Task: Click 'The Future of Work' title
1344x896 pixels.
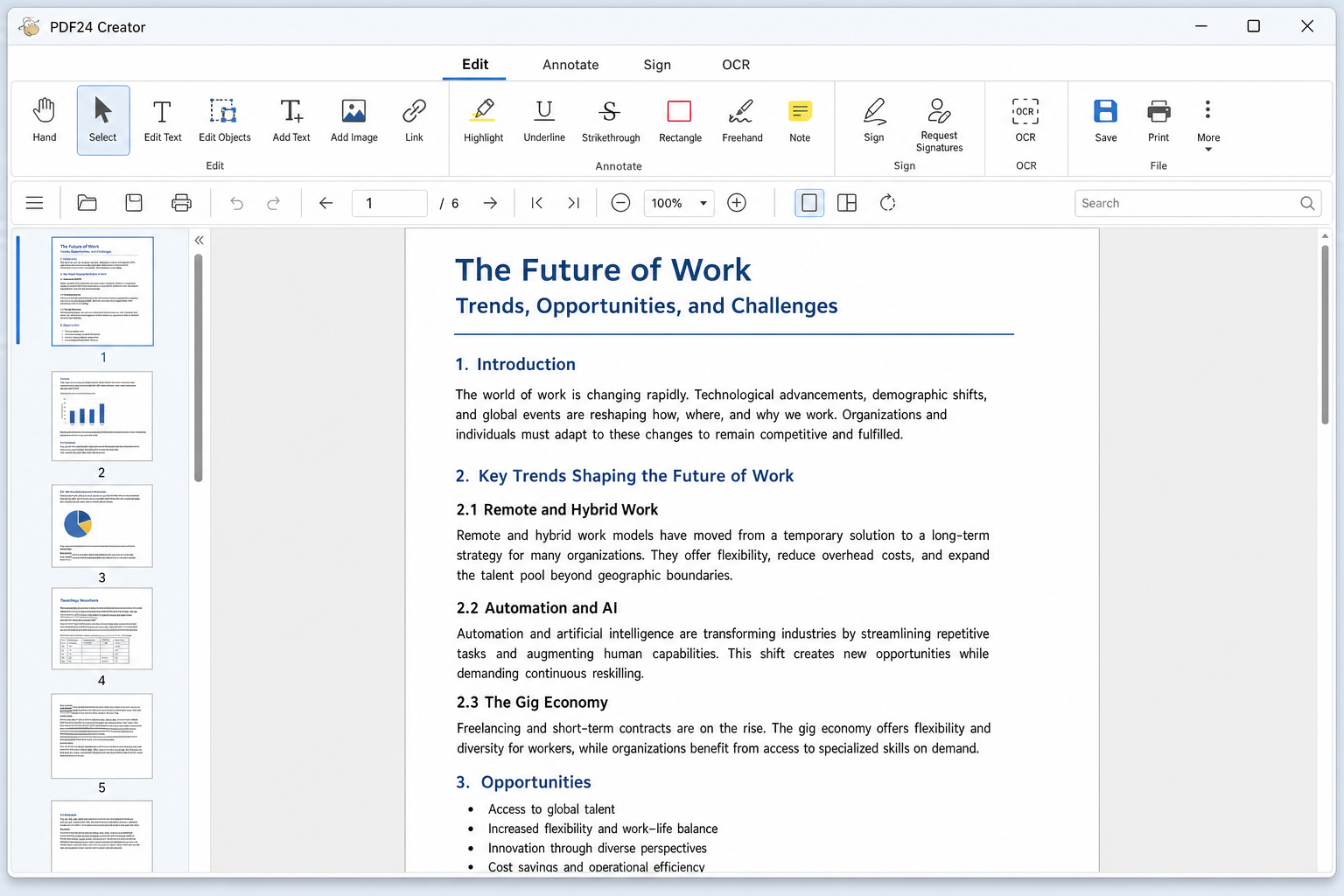Action: click(x=603, y=269)
